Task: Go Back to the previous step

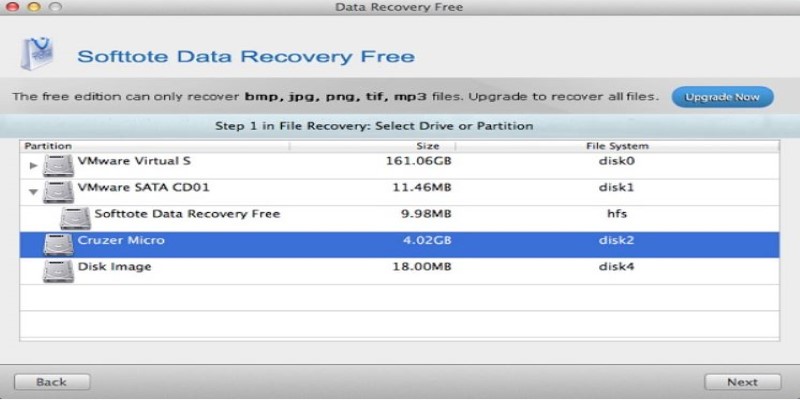Action: [x=52, y=382]
